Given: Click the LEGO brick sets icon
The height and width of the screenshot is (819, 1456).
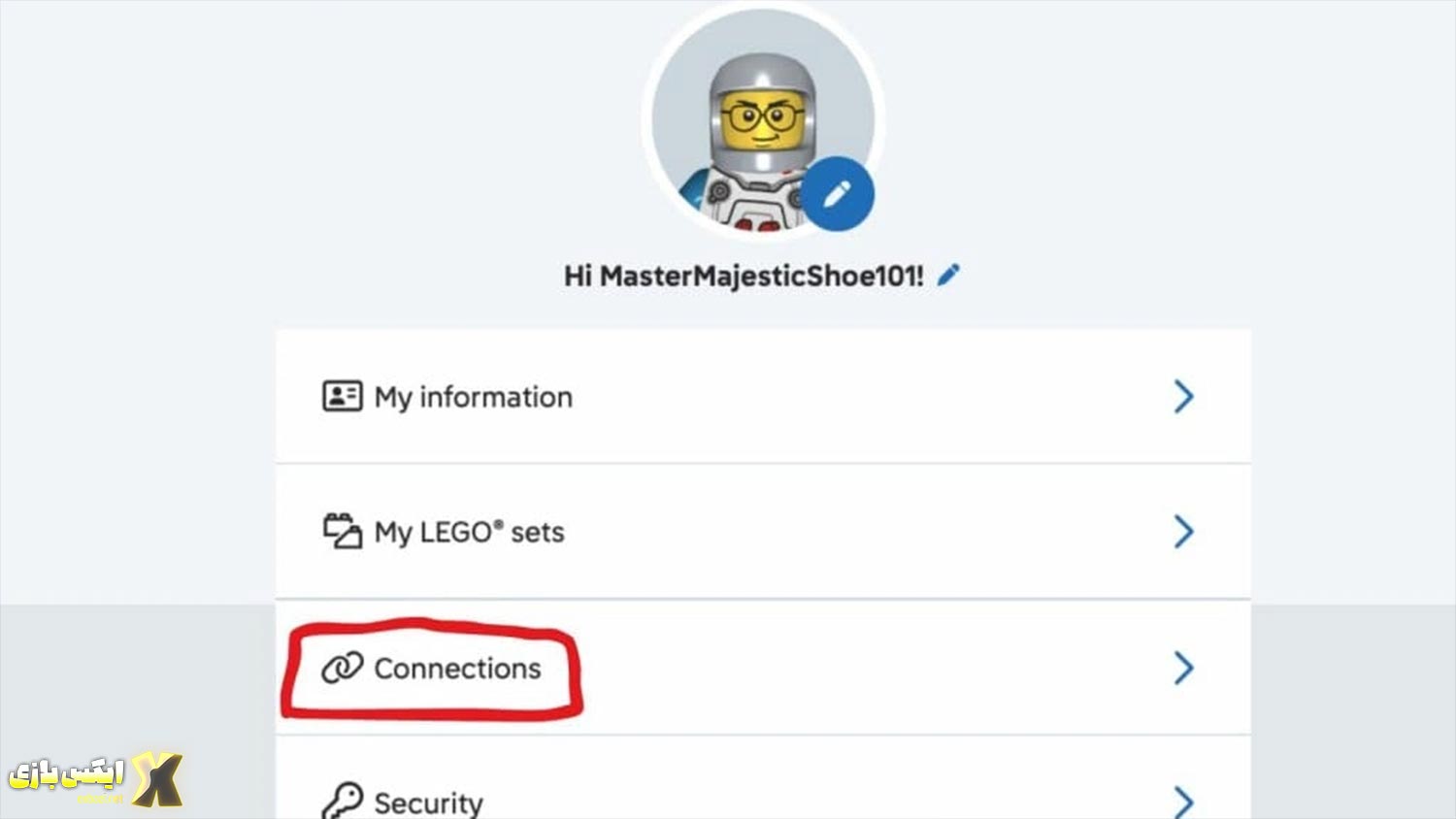Looking at the screenshot, I should pos(342,531).
